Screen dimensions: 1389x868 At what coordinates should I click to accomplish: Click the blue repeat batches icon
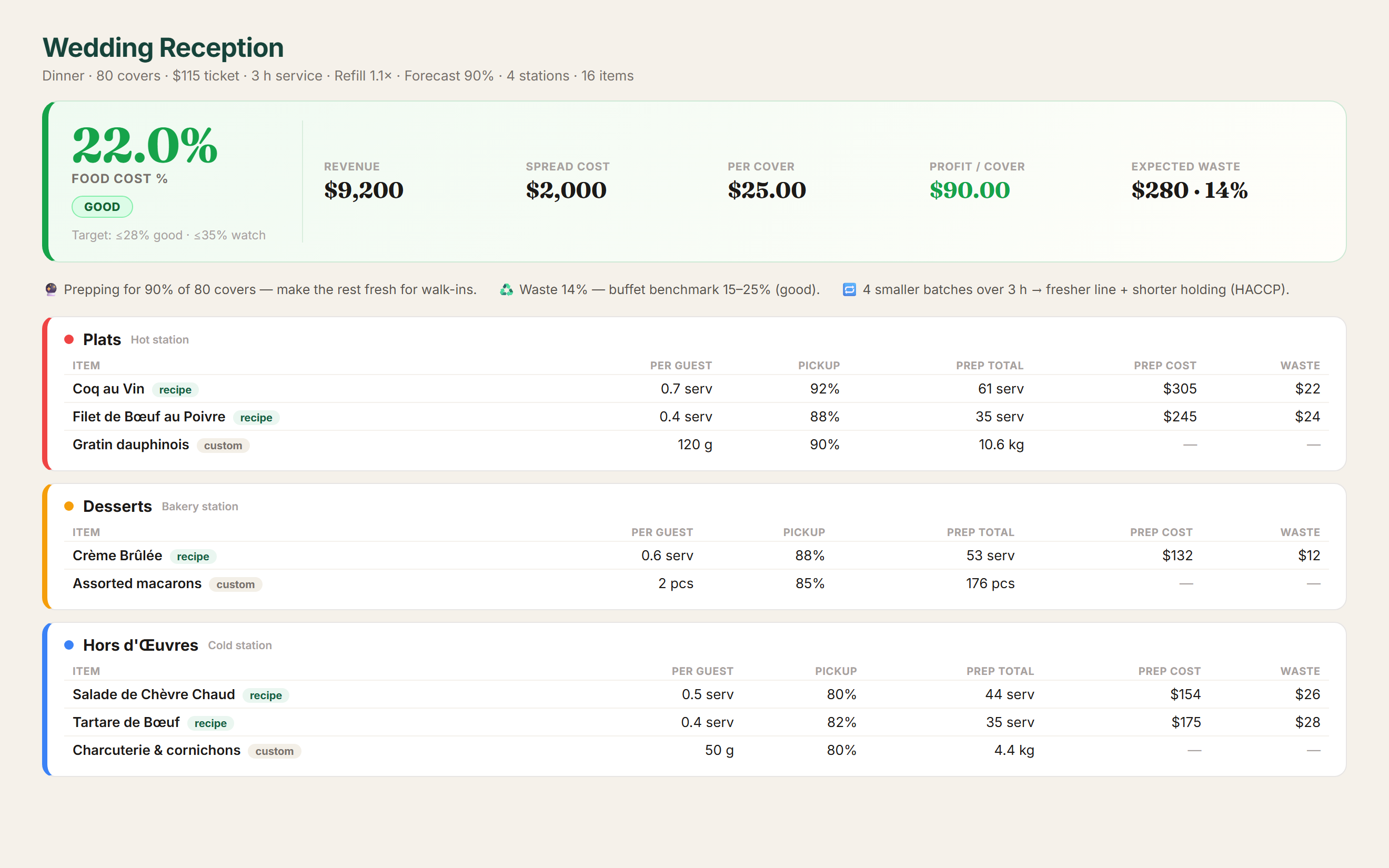850,289
